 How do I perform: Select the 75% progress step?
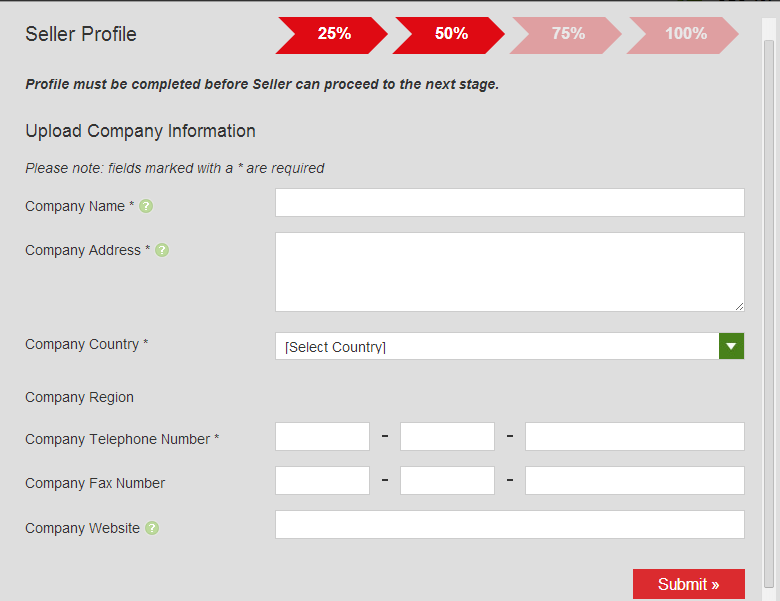567,34
